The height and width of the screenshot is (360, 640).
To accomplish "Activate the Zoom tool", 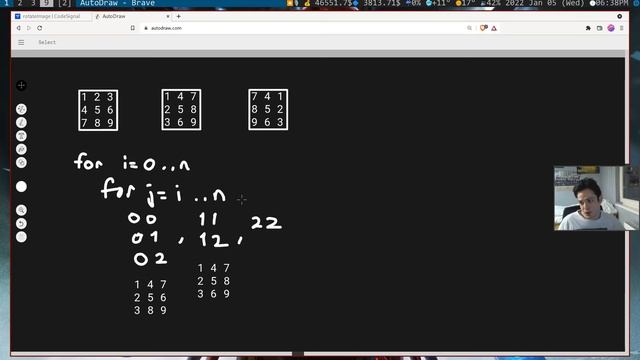I will tap(21, 210).
